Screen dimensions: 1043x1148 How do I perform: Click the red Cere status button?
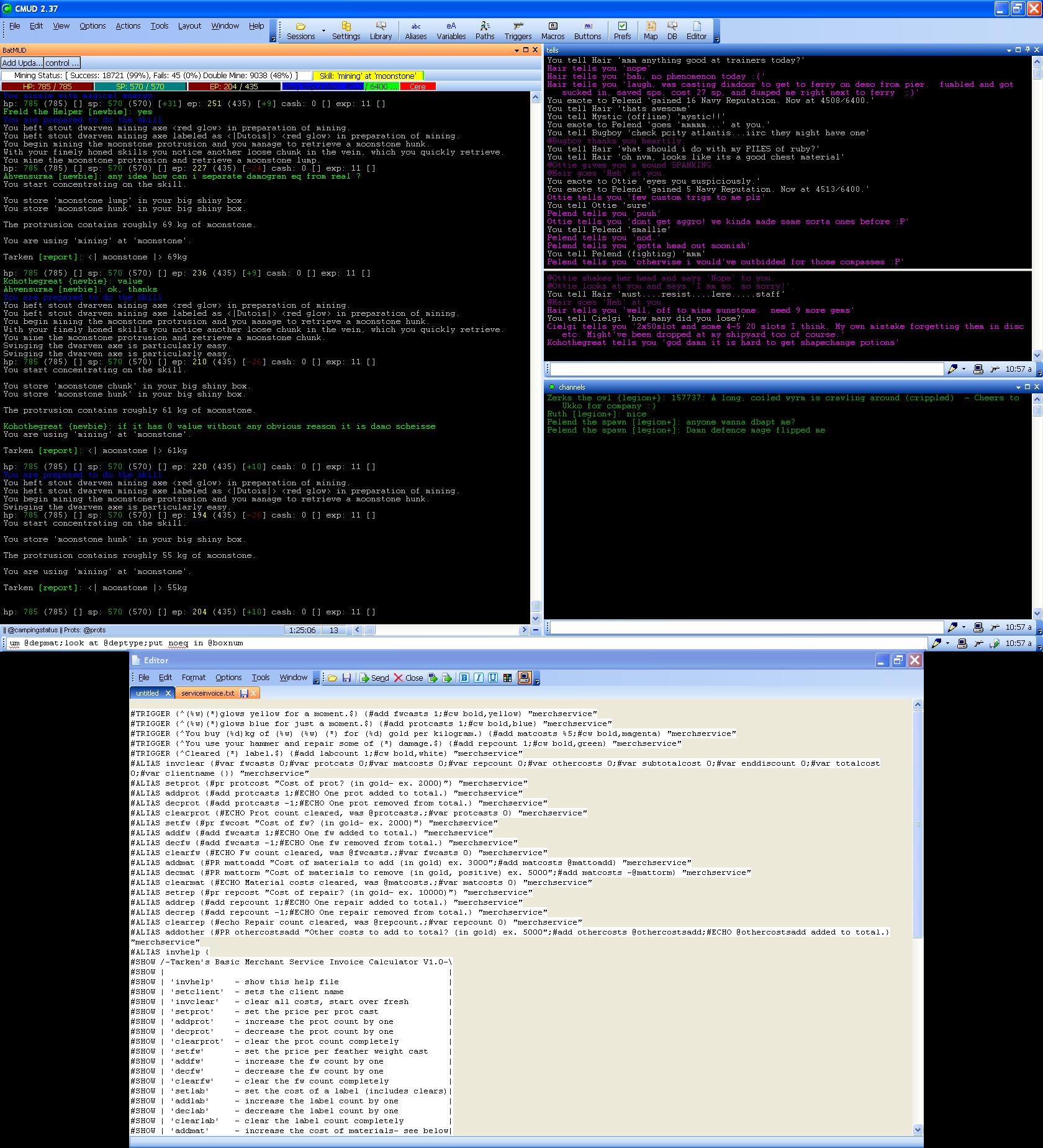[x=418, y=86]
